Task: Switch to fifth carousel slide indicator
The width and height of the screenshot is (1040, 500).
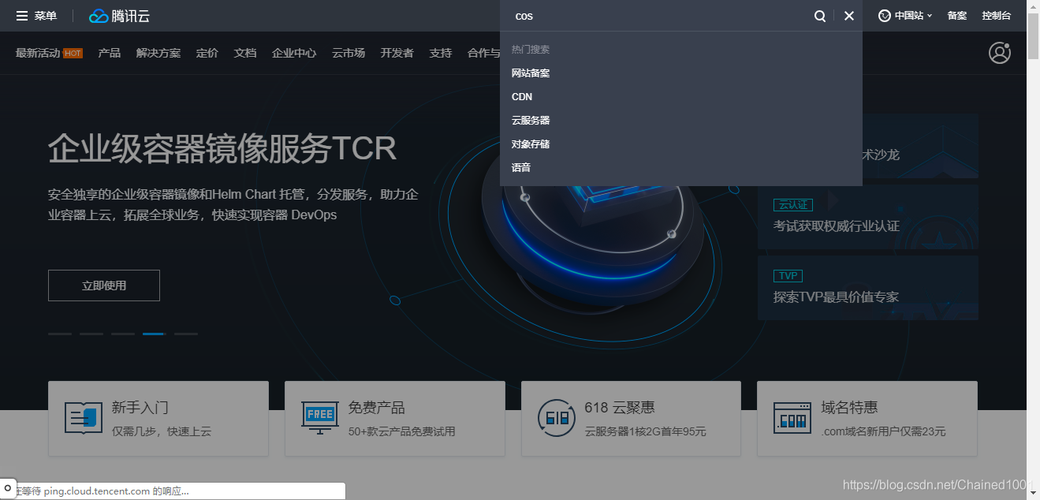Action: coord(186,334)
